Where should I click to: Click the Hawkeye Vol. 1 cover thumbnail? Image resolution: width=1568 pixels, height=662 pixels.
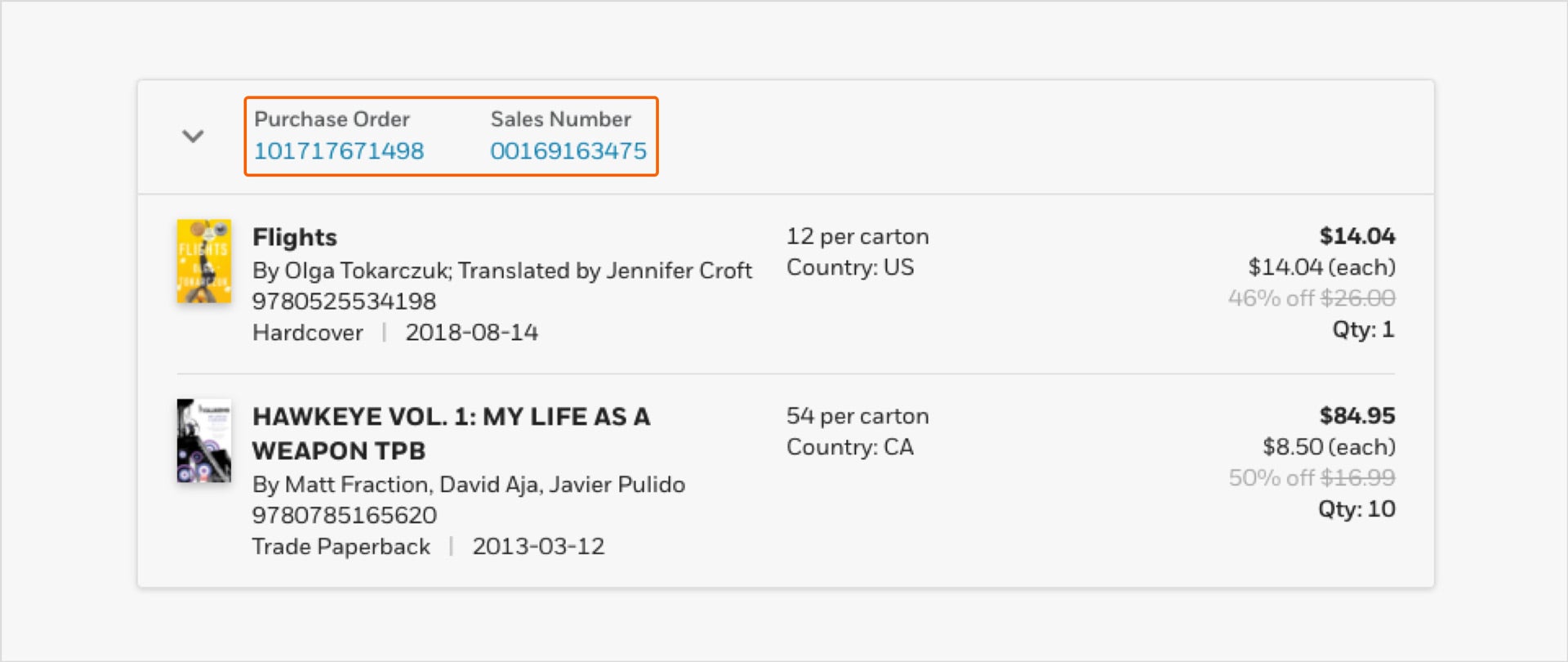204,441
